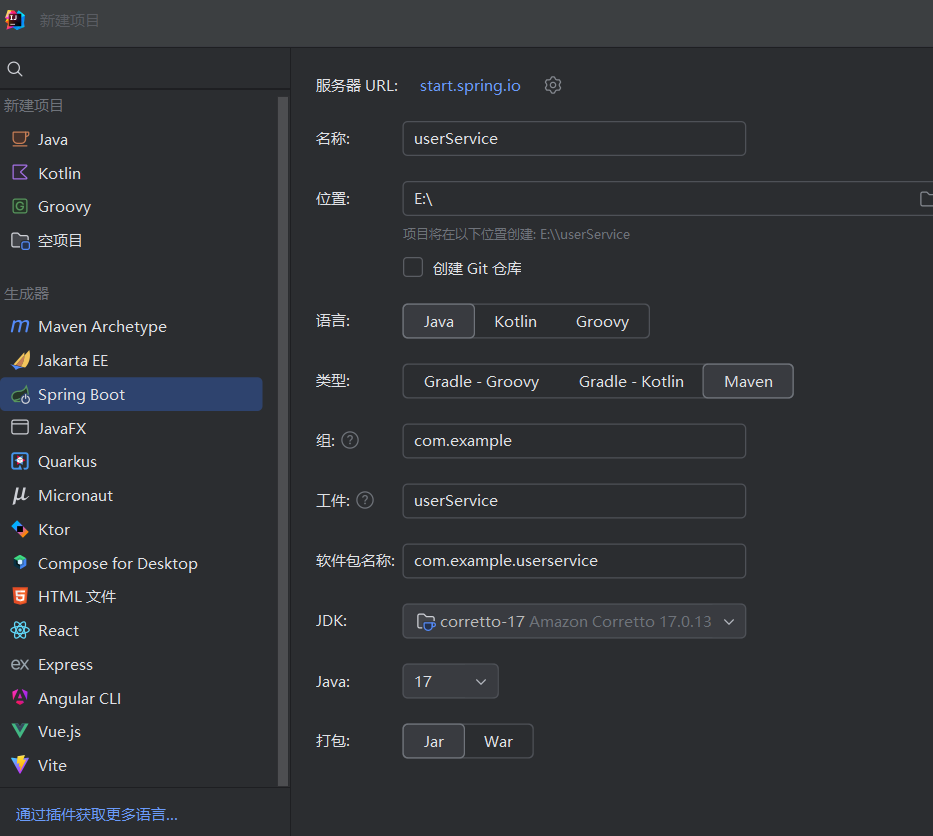Select Jar packaging
Image resolution: width=933 pixels, height=836 pixels.
click(x=434, y=741)
